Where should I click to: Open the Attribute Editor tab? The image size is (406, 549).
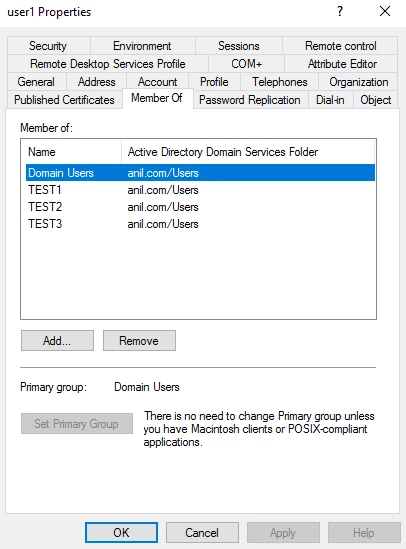(x=342, y=64)
